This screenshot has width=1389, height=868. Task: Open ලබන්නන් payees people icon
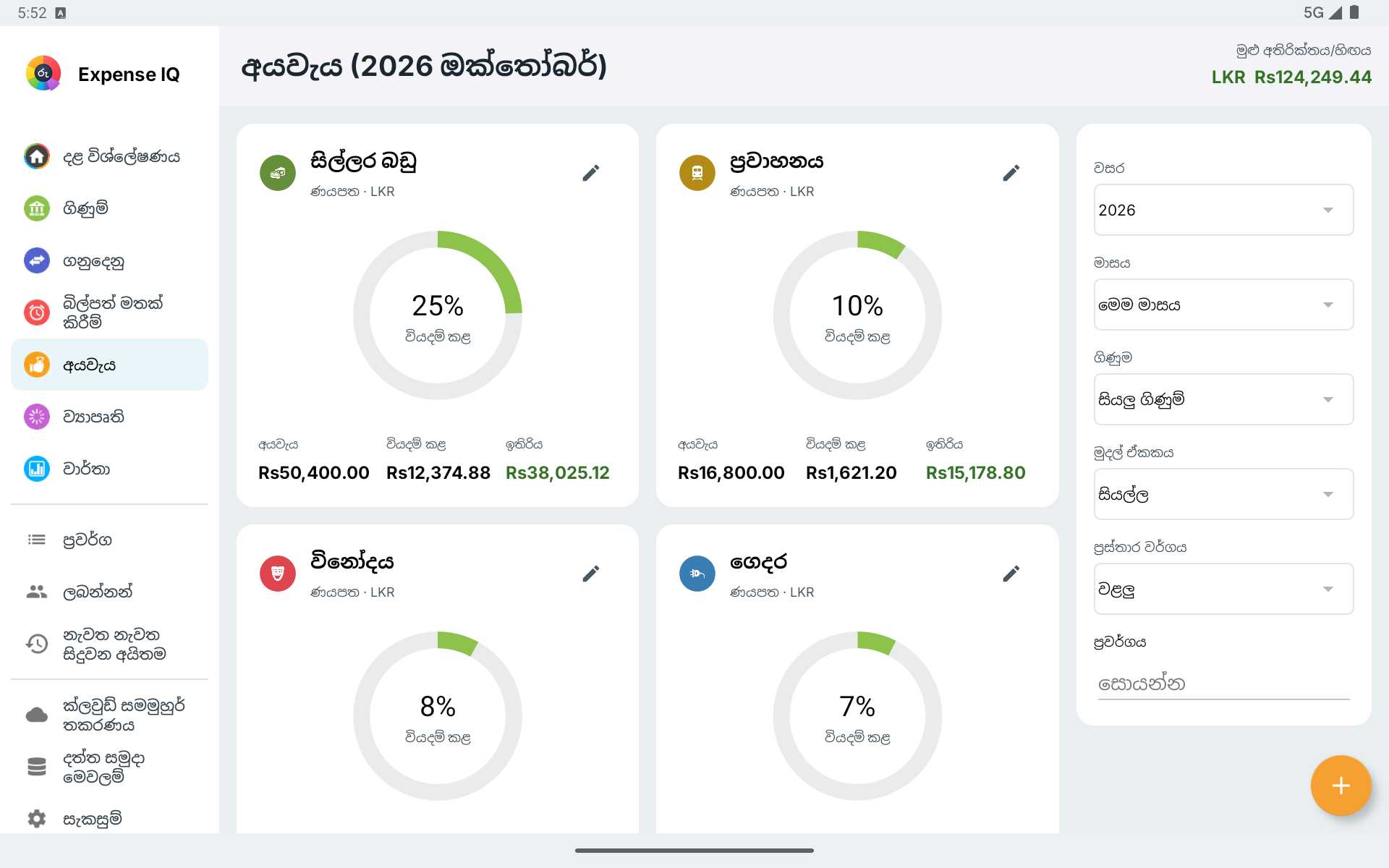[37, 592]
